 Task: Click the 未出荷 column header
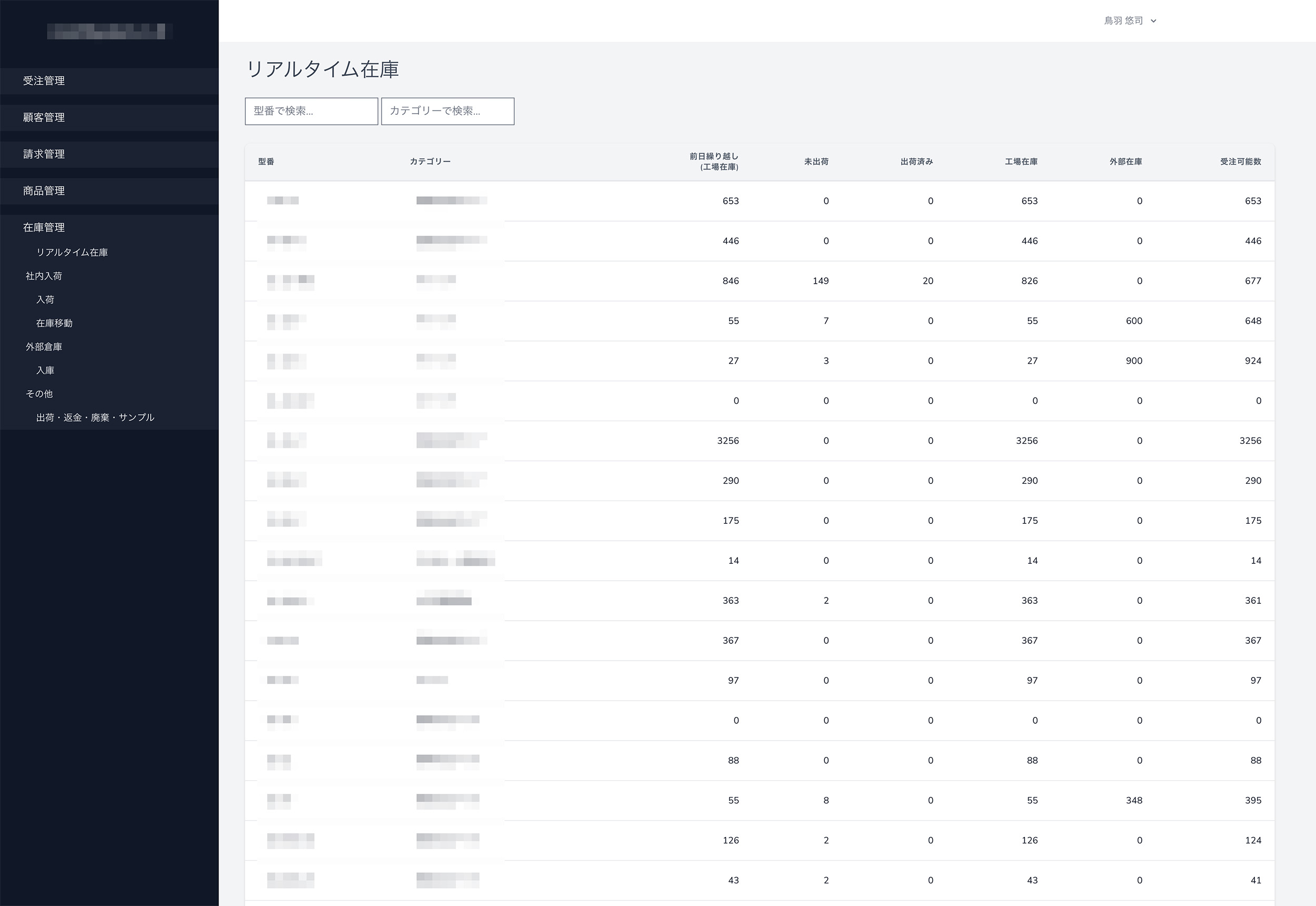(x=815, y=162)
